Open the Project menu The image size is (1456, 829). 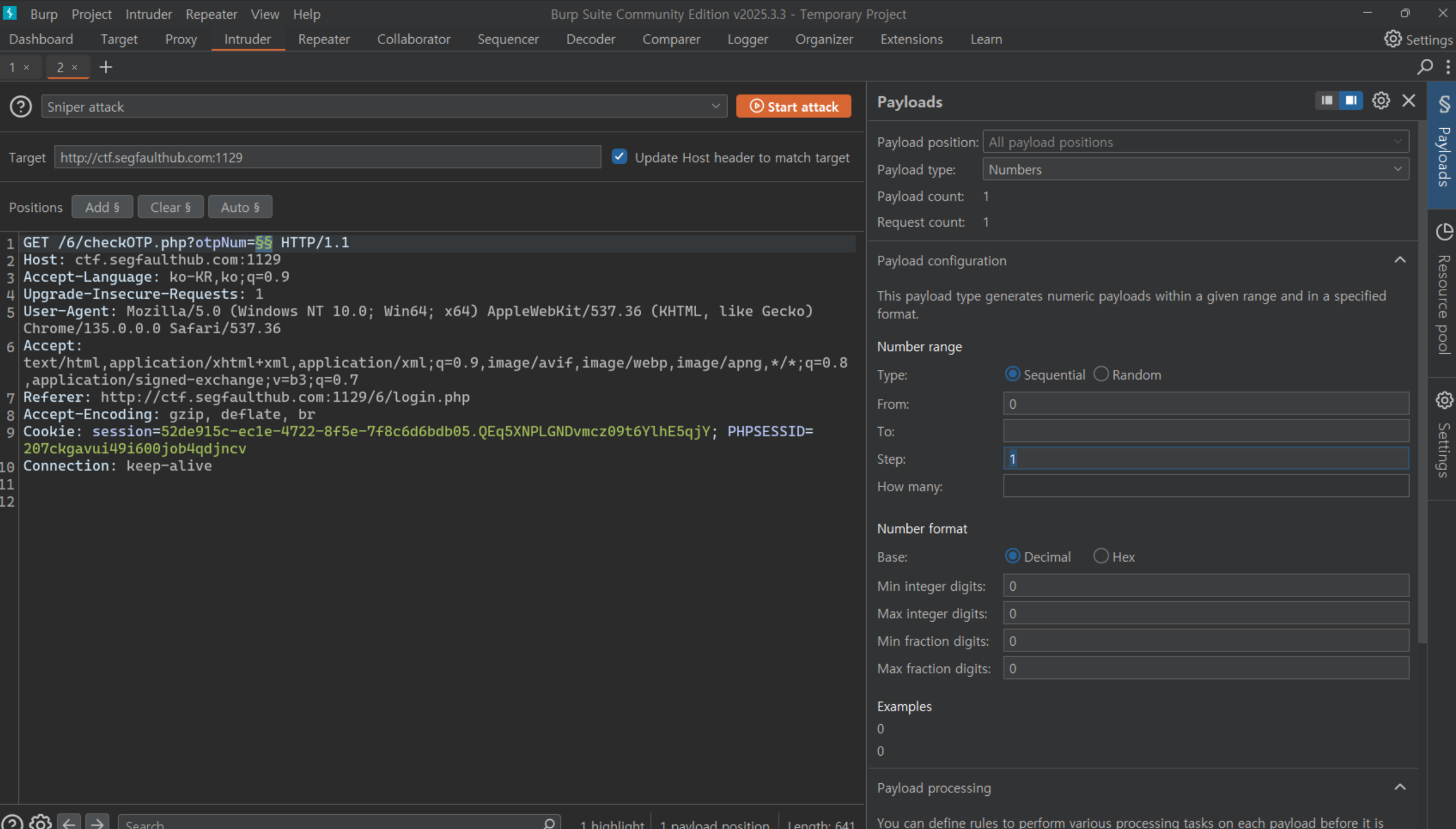point(92,14)
